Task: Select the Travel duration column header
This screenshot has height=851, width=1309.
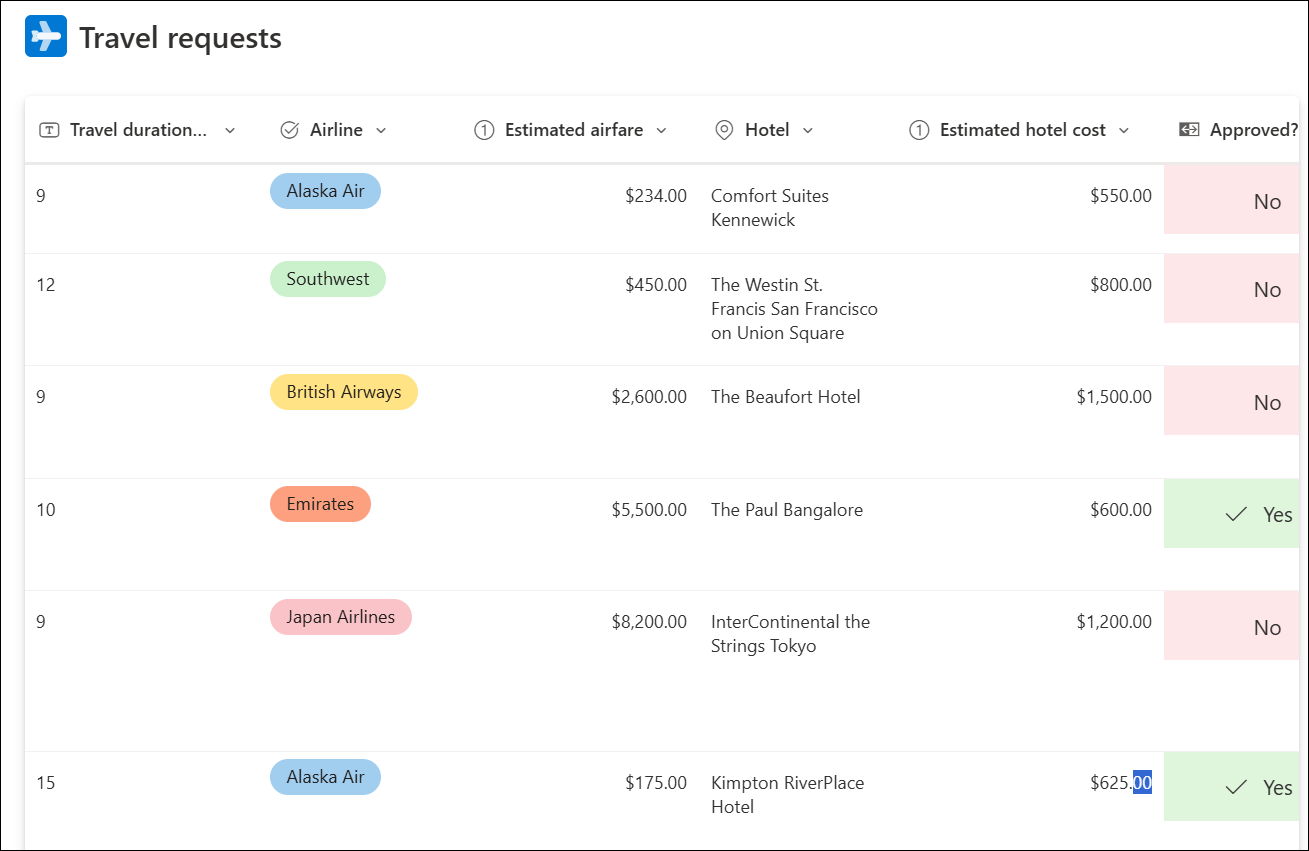Action: click(x=130, y=129)
